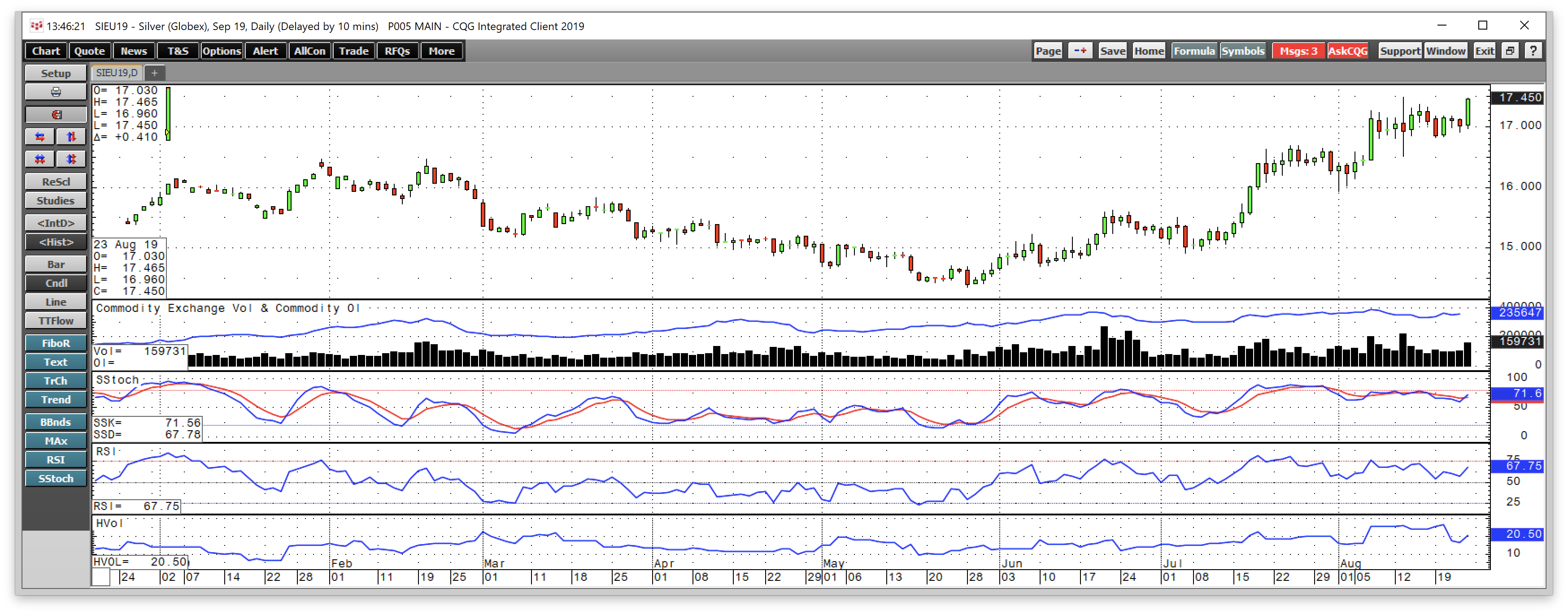Switch chart type to Line

point(56,302)
